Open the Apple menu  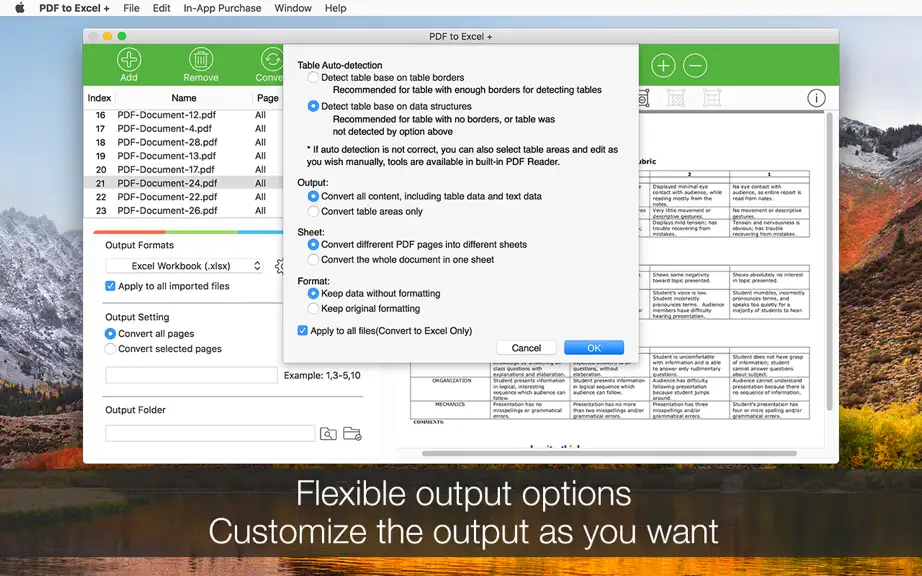20,8
